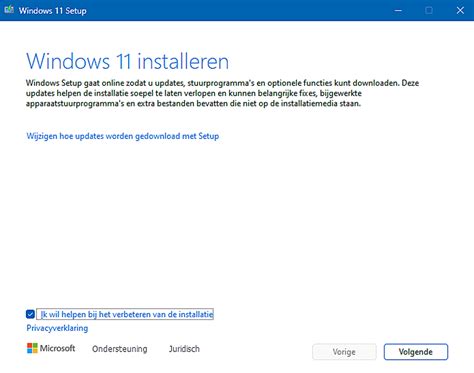This screenshot has width=474, height=373.
Task: Click the Windows 11 Setup title bar icon
Action: [x=9, y=10]
